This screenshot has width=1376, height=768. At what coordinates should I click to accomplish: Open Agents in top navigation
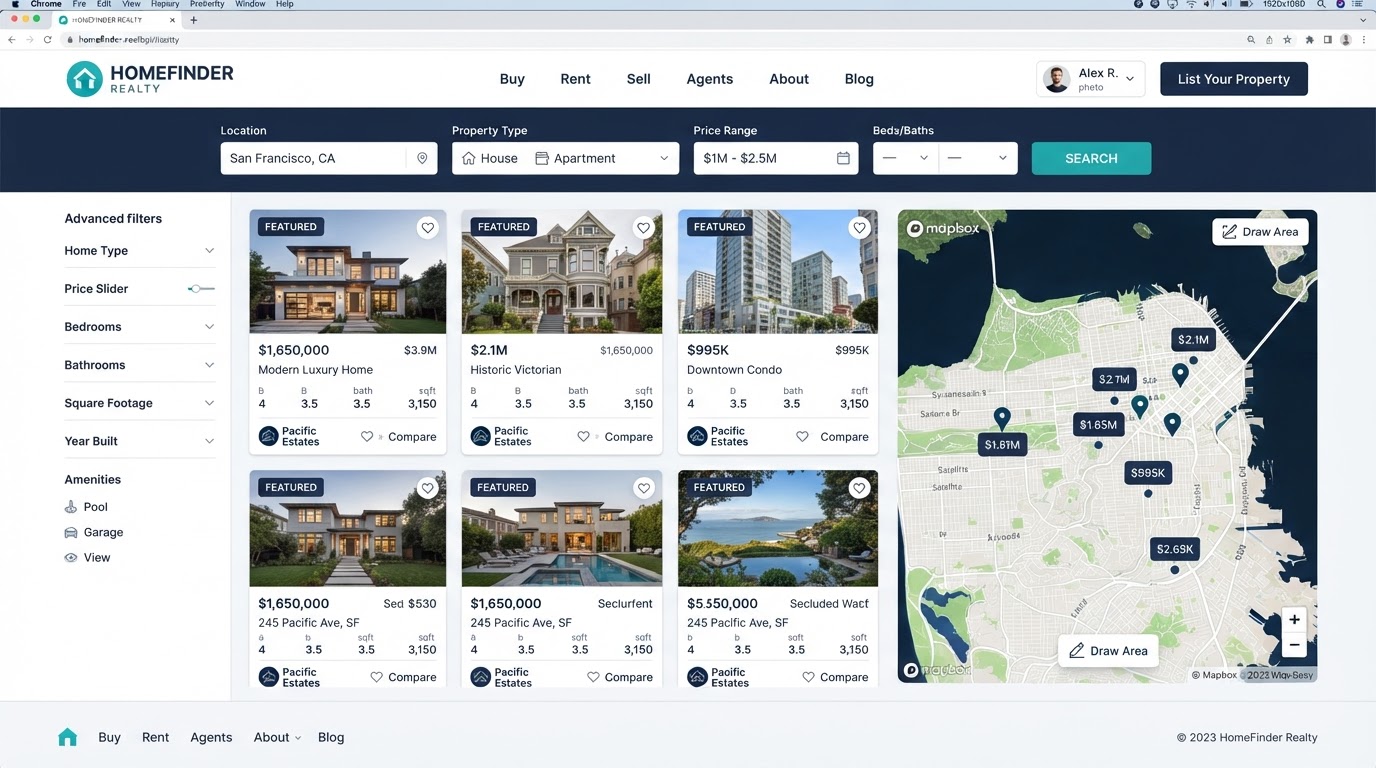click(710, 79)
